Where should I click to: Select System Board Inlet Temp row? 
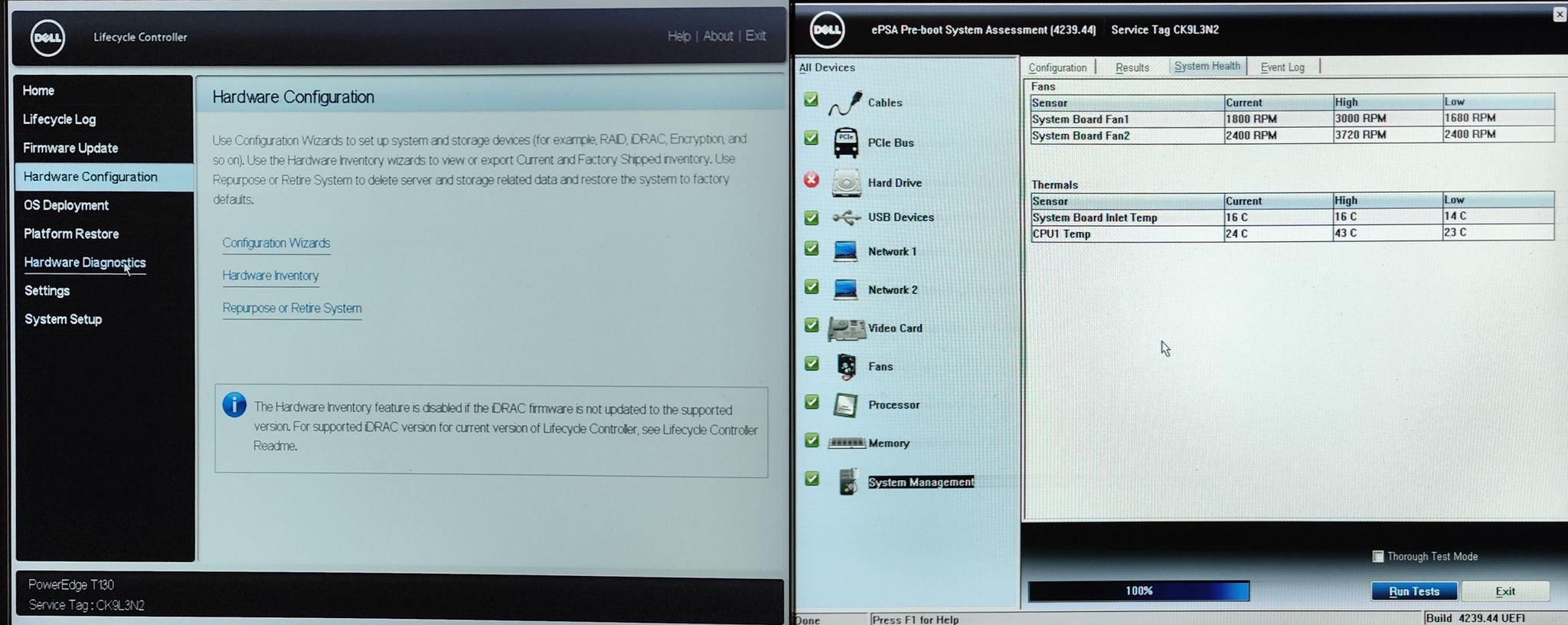1292,217
